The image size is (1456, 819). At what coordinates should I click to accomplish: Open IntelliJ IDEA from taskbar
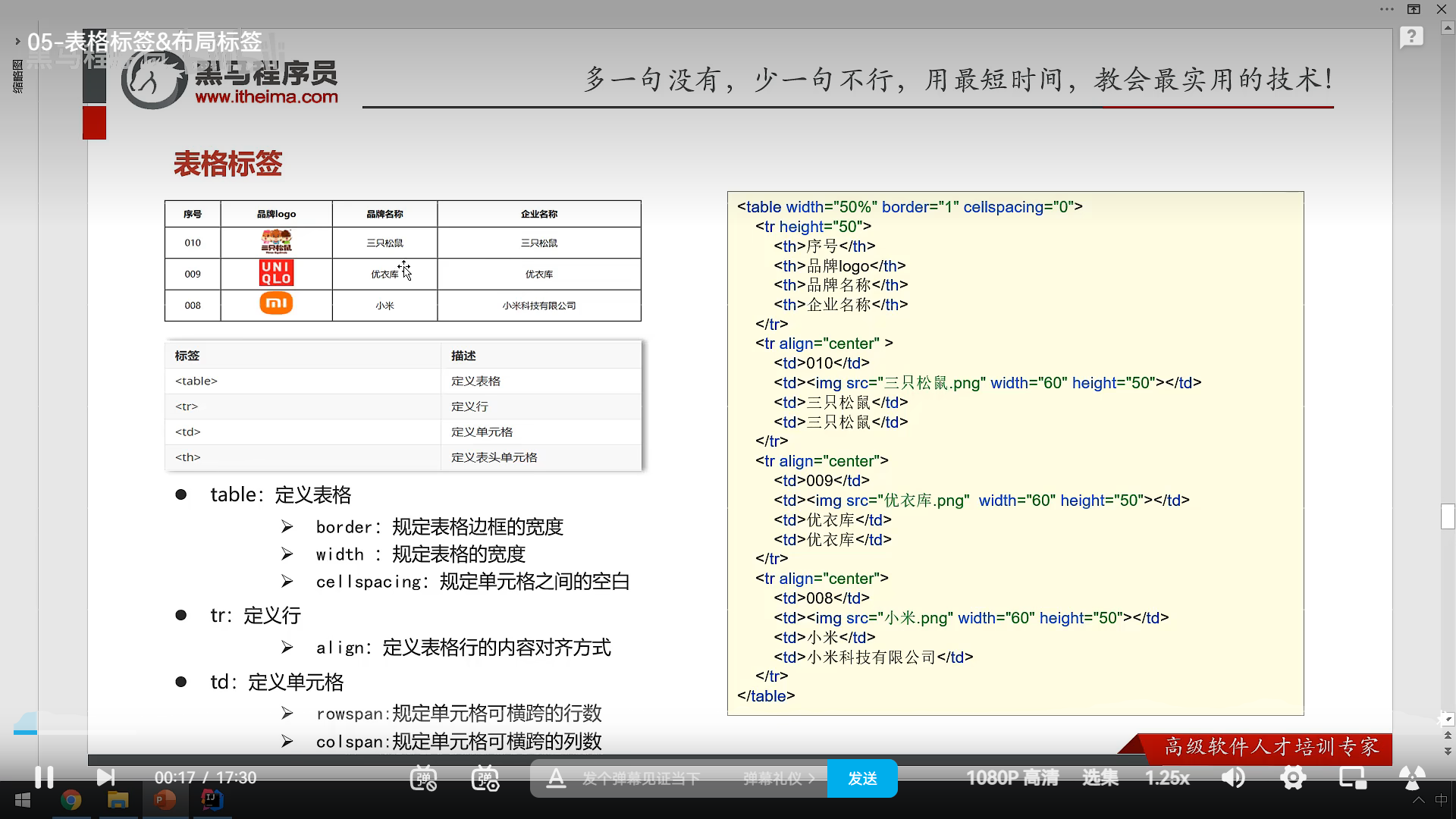click(x=212, y=800)
